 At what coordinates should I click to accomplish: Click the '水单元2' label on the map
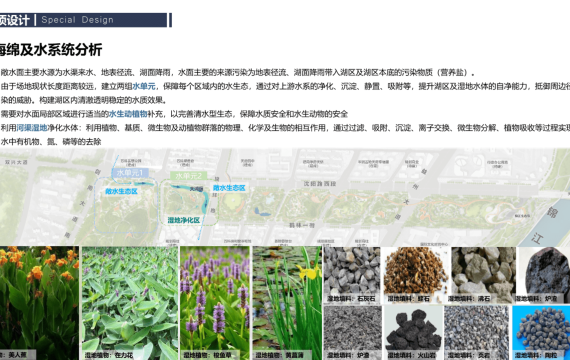(x=189, y=176)
